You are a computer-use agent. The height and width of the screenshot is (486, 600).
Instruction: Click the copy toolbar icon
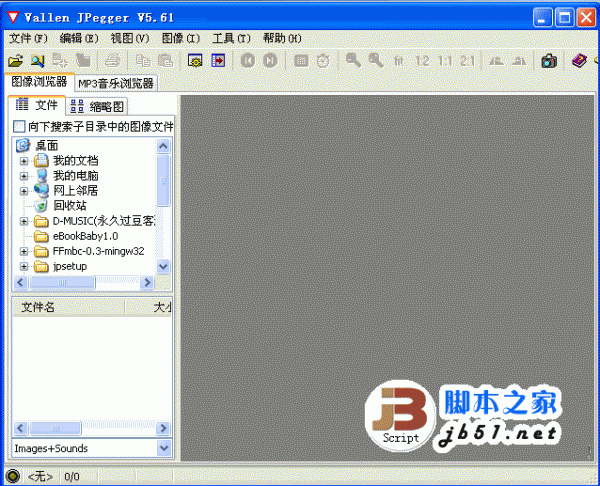point(143,61)
